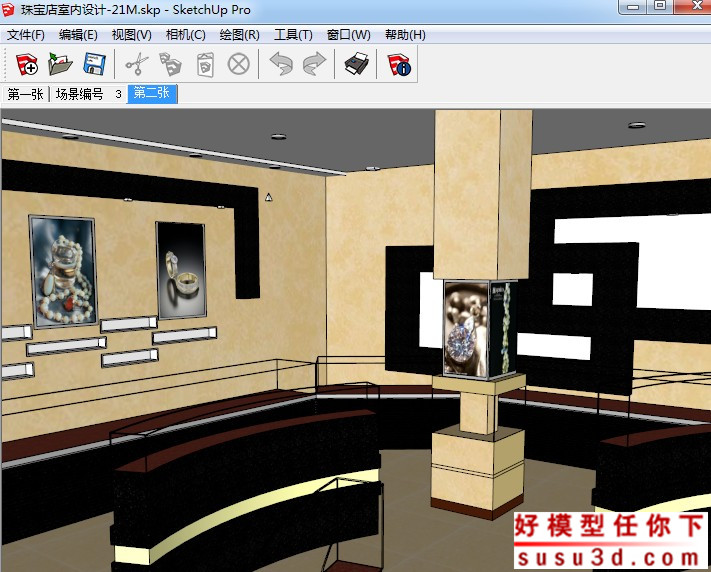Open the 工具(T) menu

click(293, 35)
